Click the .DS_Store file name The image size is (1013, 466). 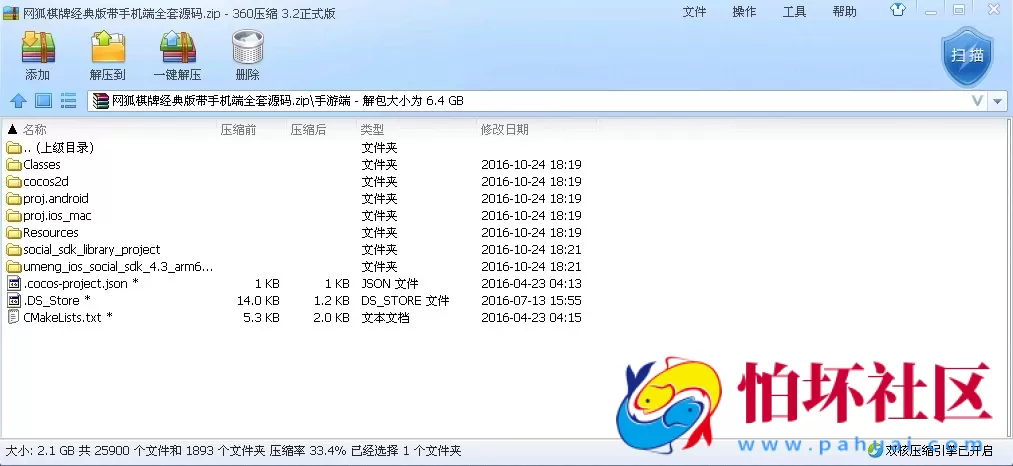pyautogui.click(x=57, y=300)
